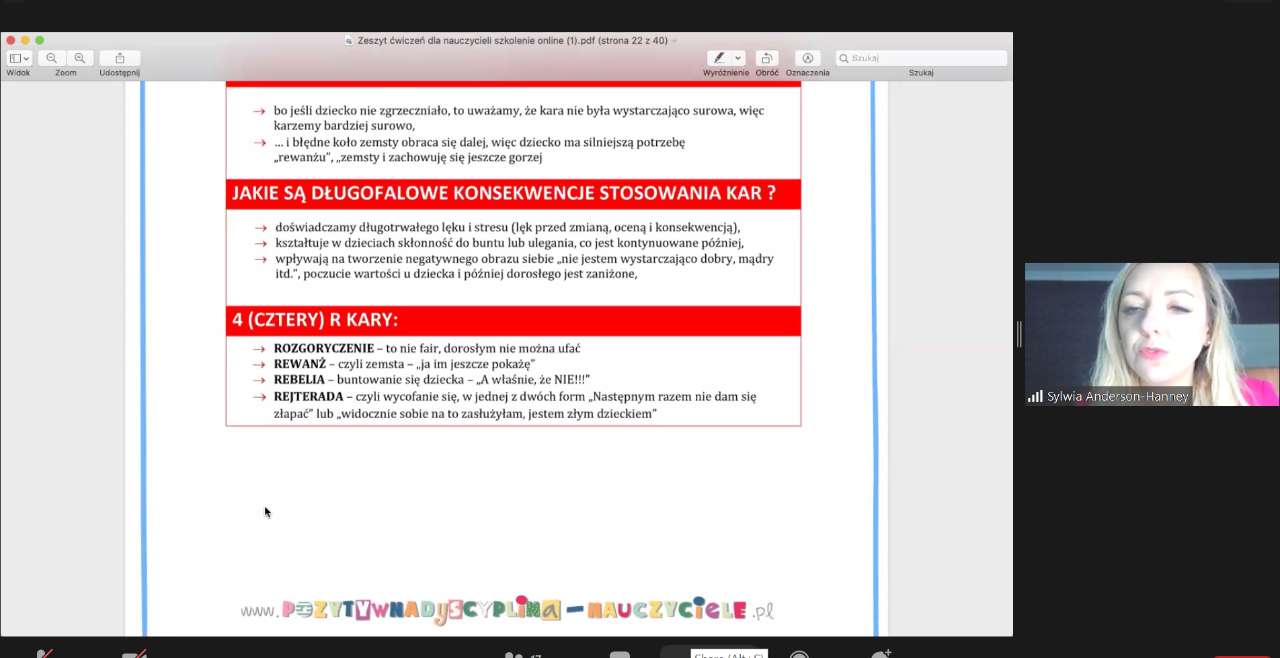The width and height of the screenshot is (1280, 658).
Task: Select the Wyróżnienie highlighter pen tool
Action: point(718,58)
